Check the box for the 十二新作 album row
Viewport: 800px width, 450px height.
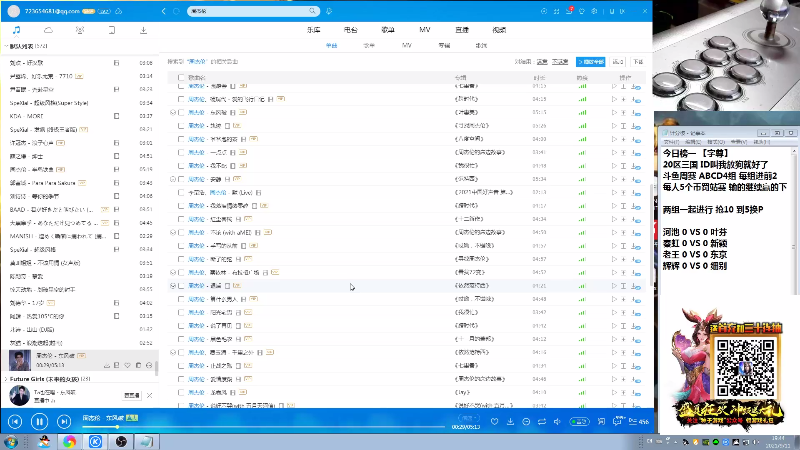[x=181, y=219]
